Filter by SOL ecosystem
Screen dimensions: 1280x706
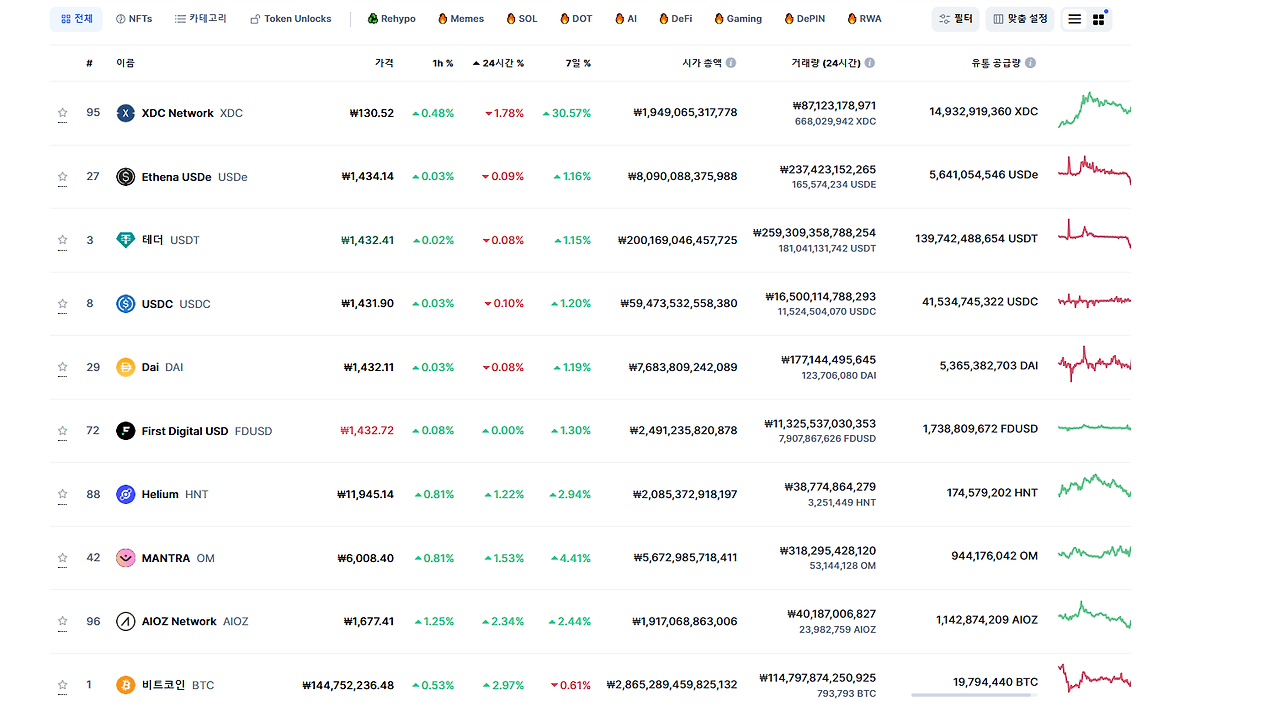point(521,19)
